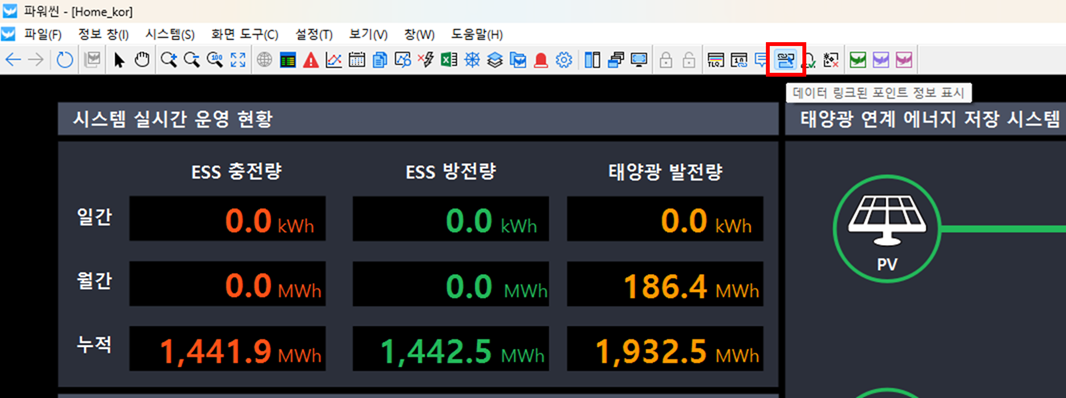
Task: Open the 창(W) menu
Action: click(419, 34)
